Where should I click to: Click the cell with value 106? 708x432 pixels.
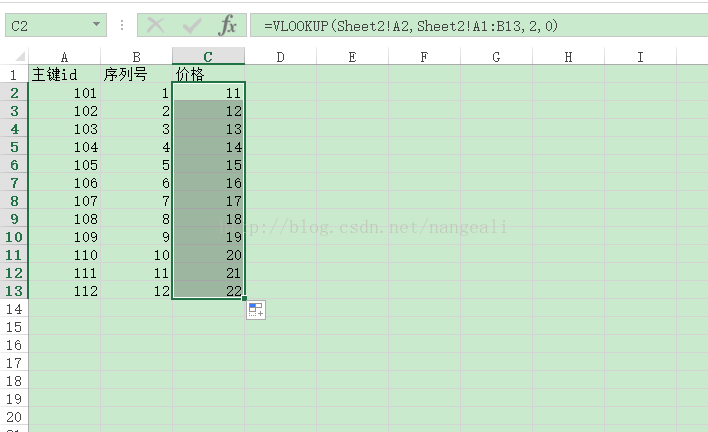click(65, 183)
